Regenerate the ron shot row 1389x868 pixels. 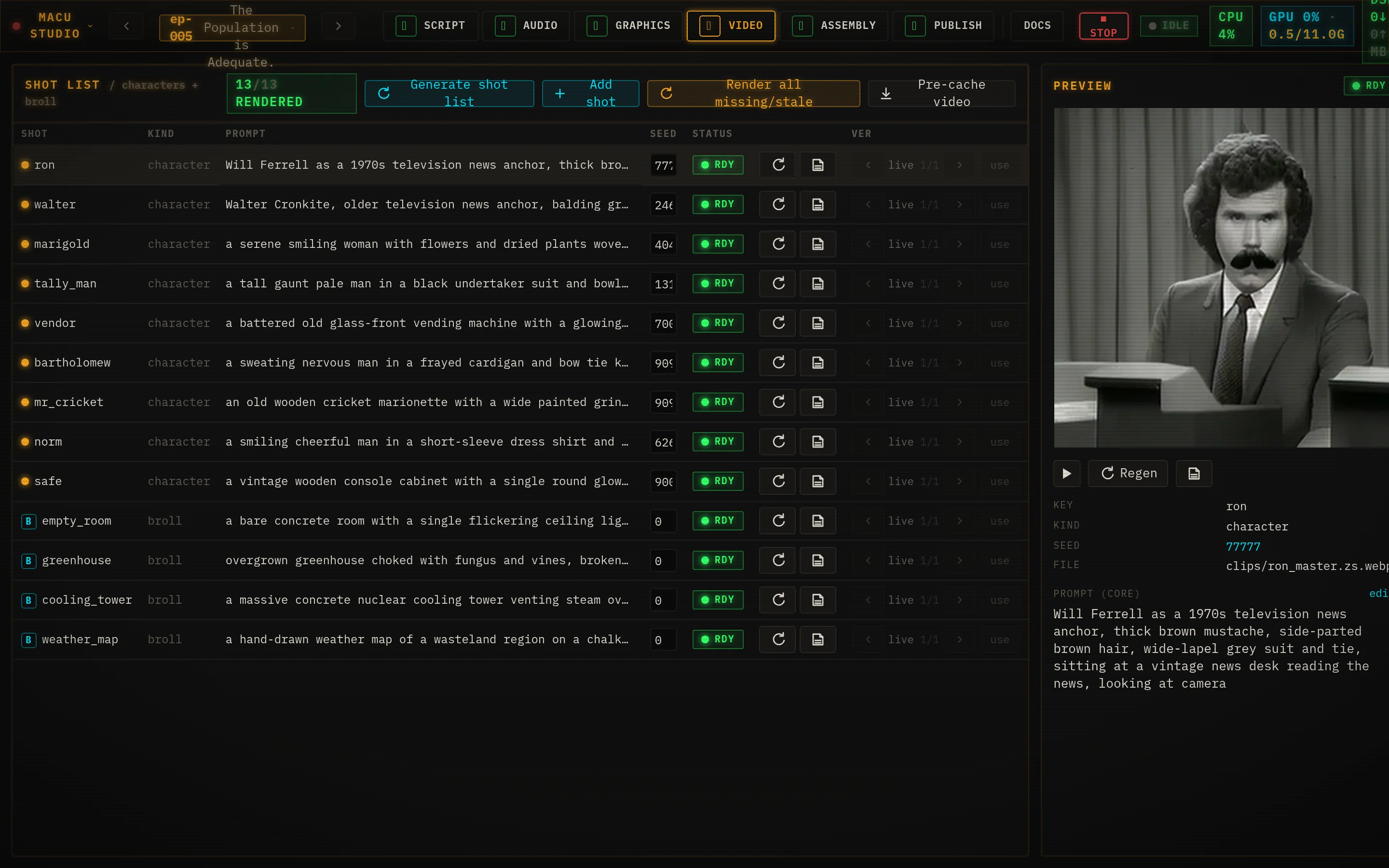pos(778,165)
